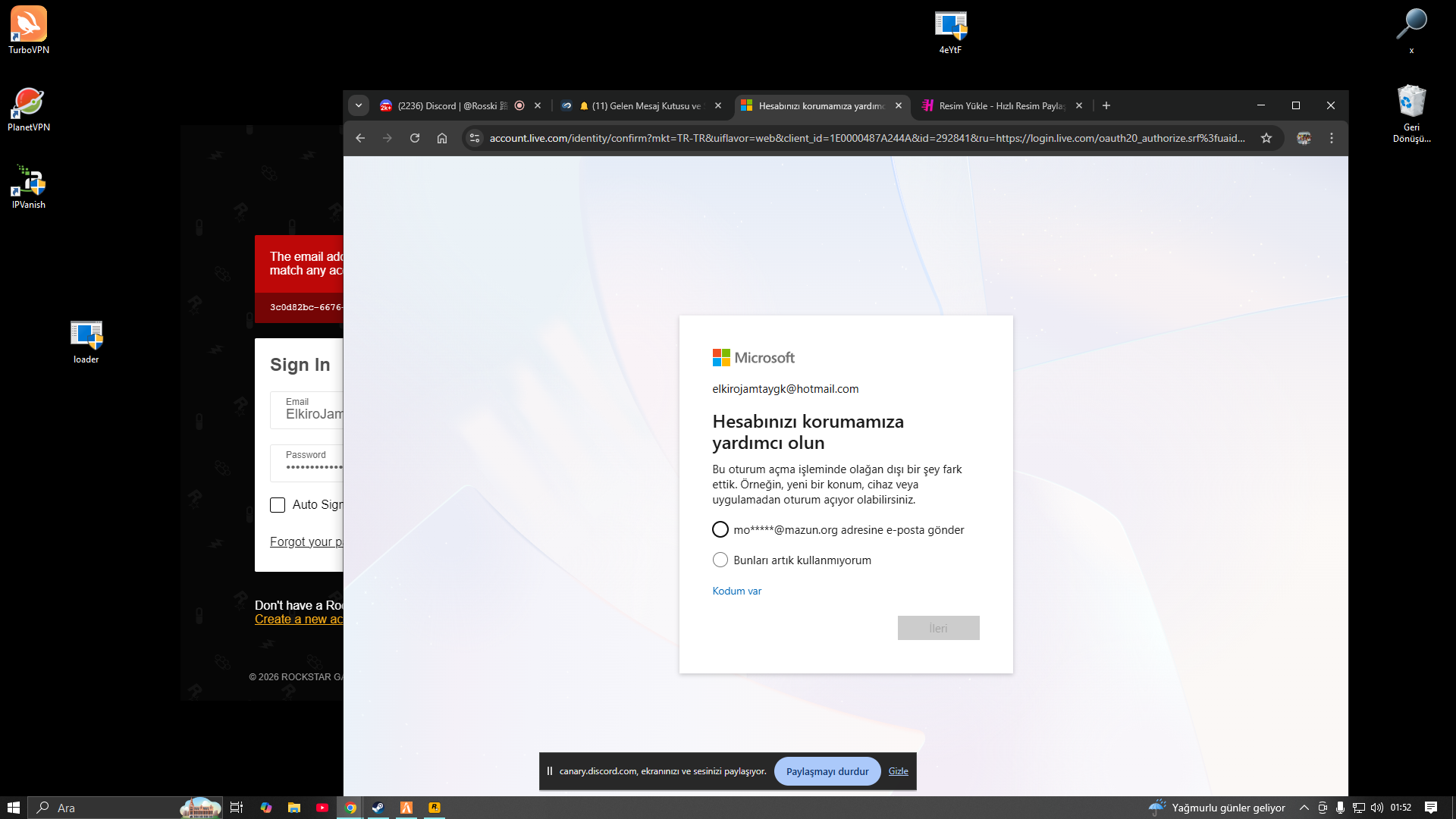This screenshot has height=819, width=1456.
Task: Open the Chrome profile avatar
Action: point(1304,138)
